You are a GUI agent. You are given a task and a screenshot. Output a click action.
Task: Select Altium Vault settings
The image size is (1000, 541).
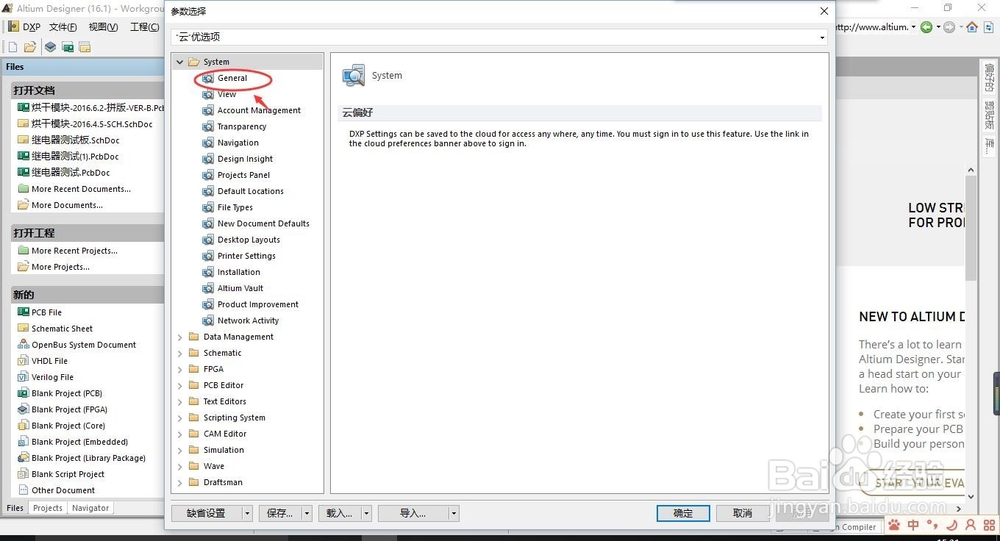(x=240, y=288)
